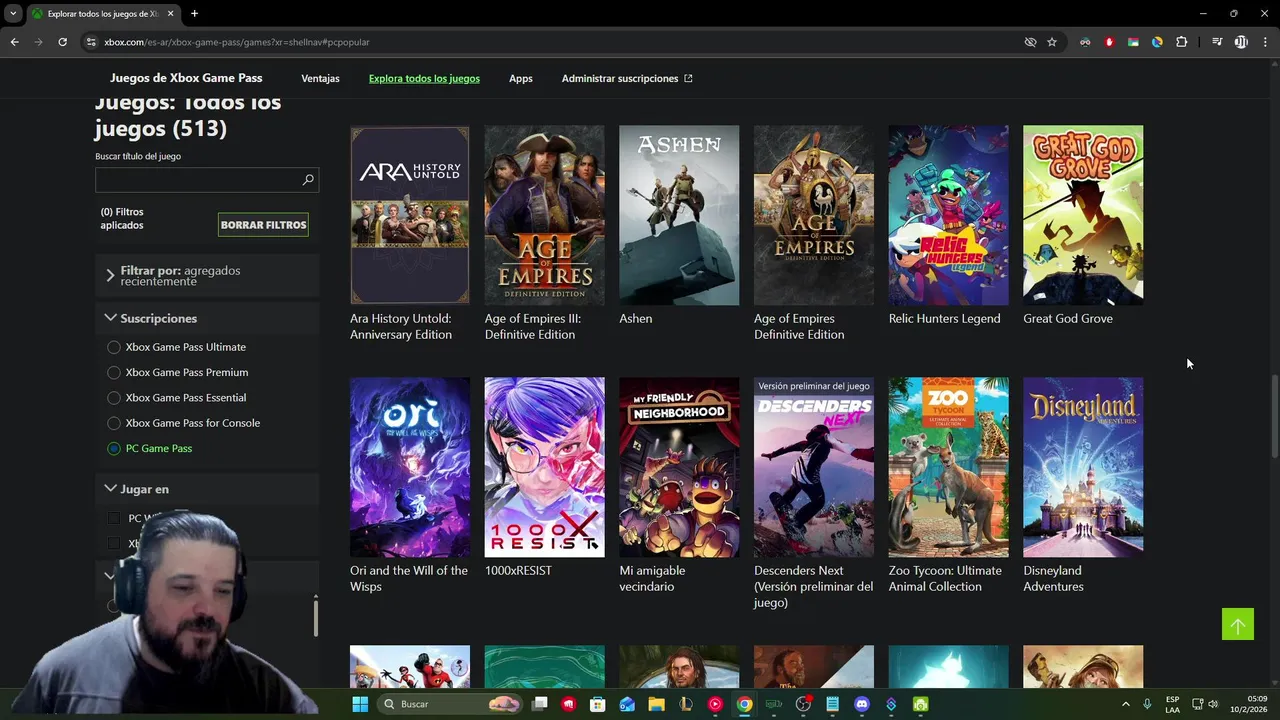Click the eye-slash icon in address bar

pos(1030,42)
